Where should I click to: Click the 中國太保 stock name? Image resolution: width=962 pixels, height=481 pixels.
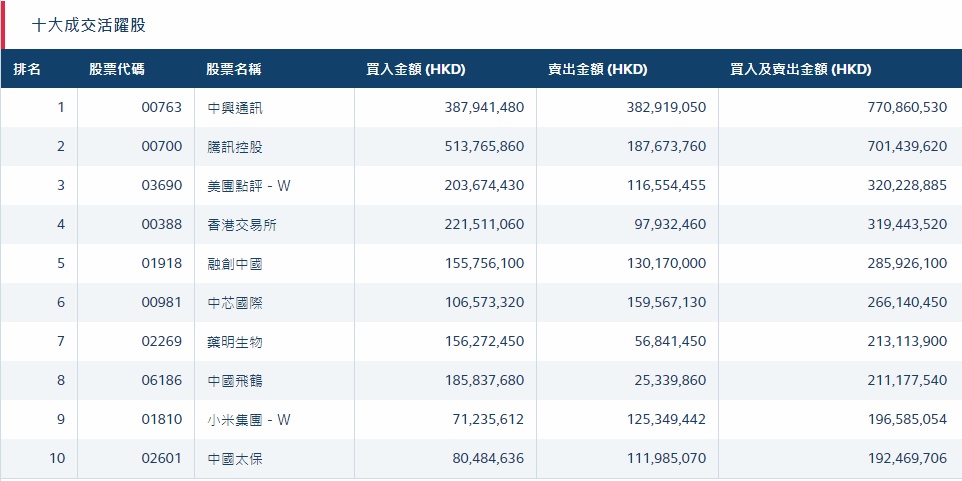[x=236, y=459]
